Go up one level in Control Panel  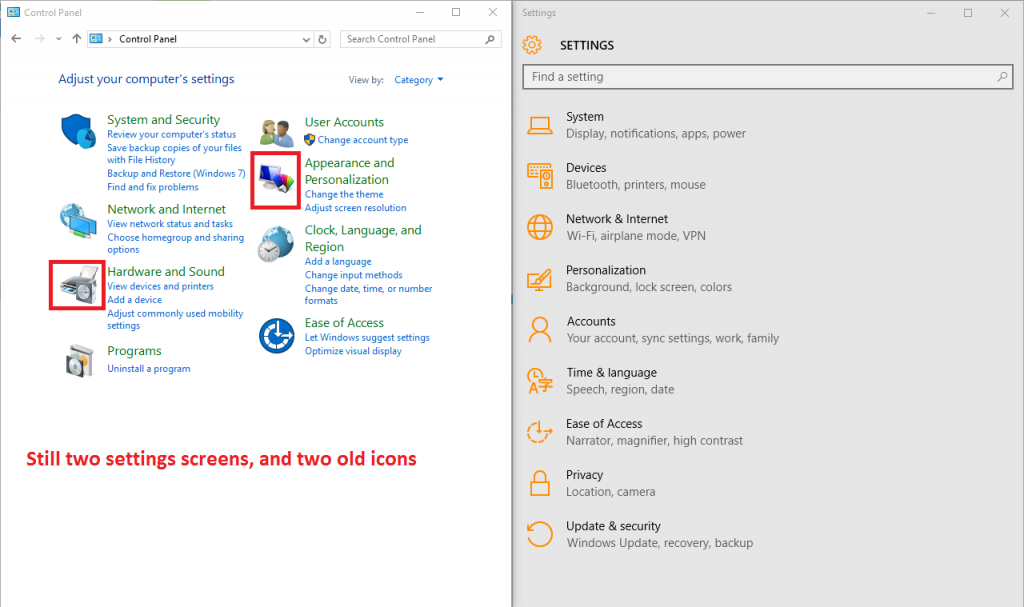(76, 39)
